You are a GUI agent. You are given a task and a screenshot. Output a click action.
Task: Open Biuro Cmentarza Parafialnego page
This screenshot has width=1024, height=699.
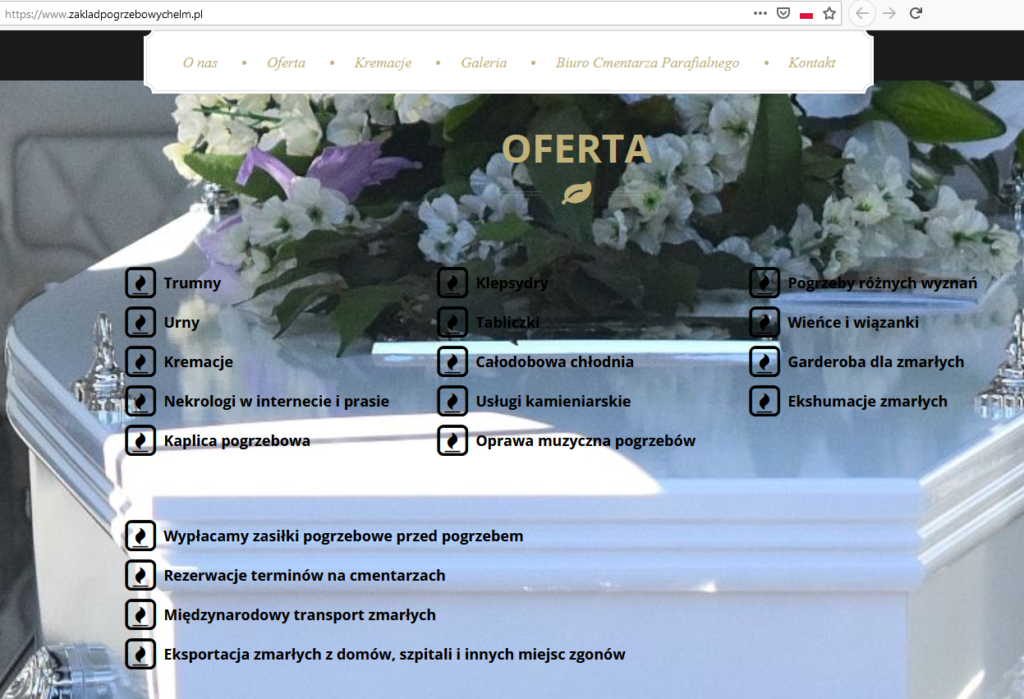tap(647, 63)
